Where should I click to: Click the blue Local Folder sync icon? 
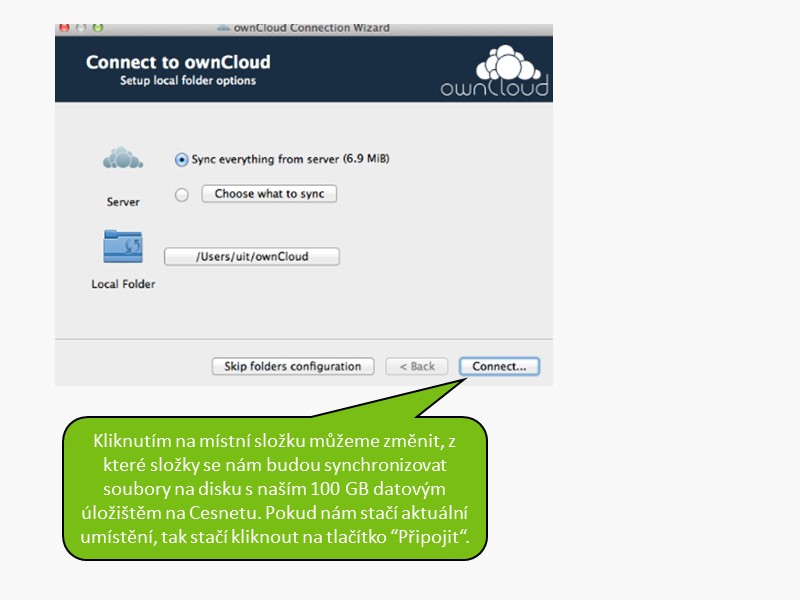[123, 246]
